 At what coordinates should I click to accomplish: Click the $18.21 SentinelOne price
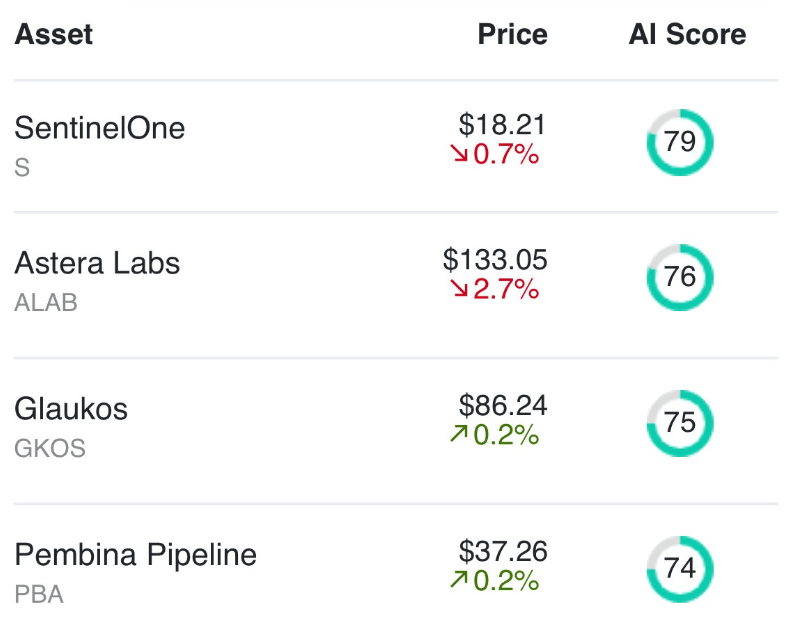pos(503,125)
